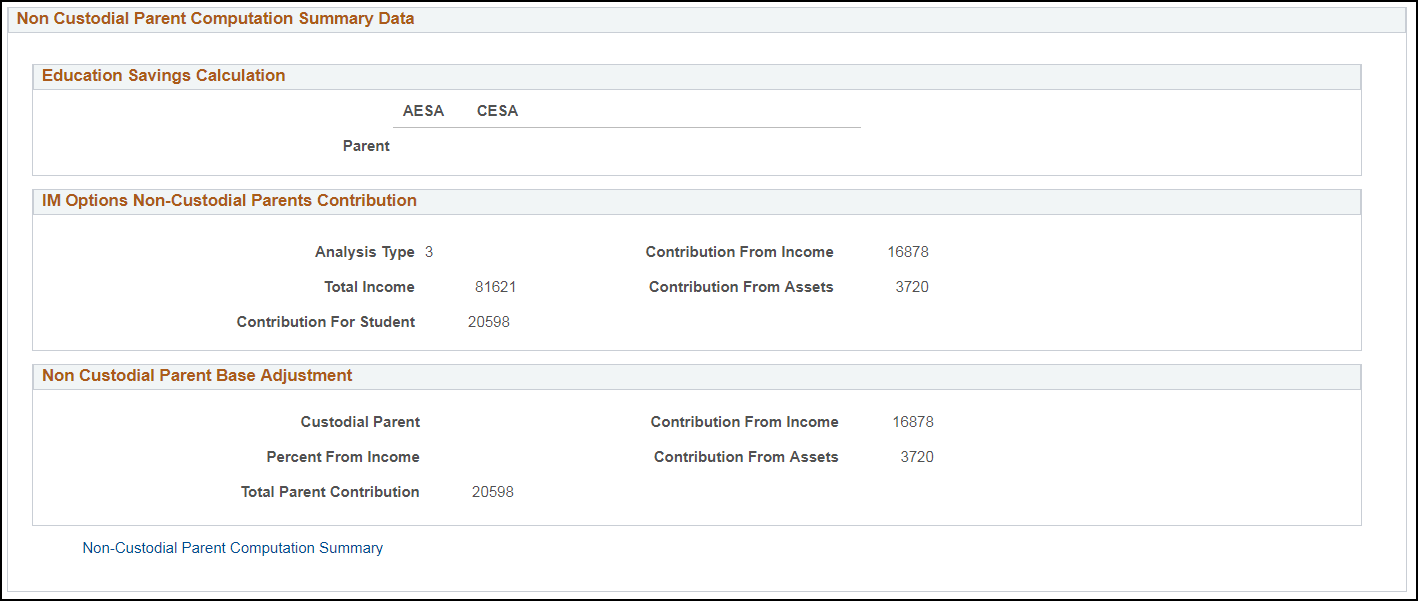Click the IM Options Non-Custodial Parents Contribution header
The image size is (1418, 601).
coord(228,200)
